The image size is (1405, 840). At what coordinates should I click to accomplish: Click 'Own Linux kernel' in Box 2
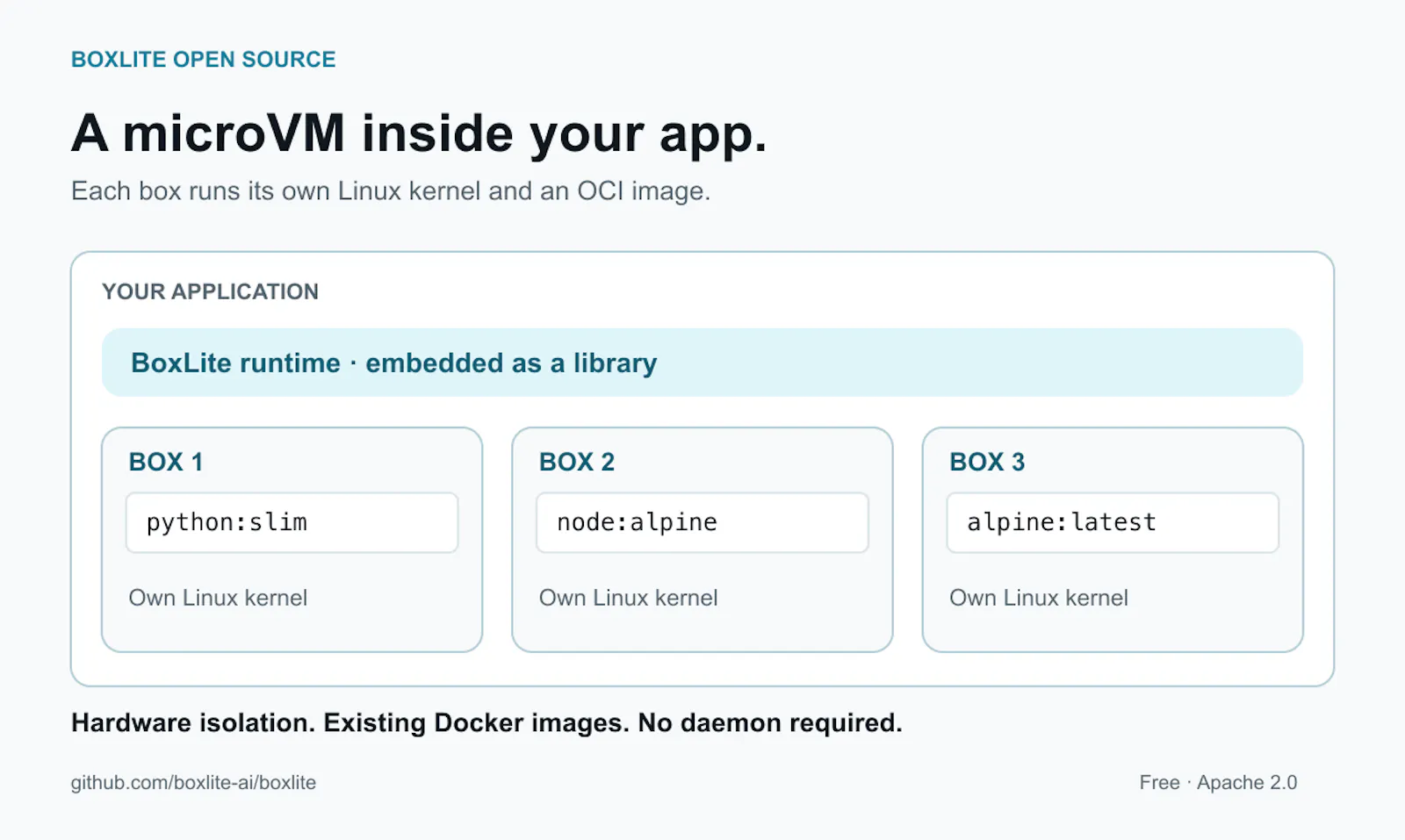click(629, 598)
